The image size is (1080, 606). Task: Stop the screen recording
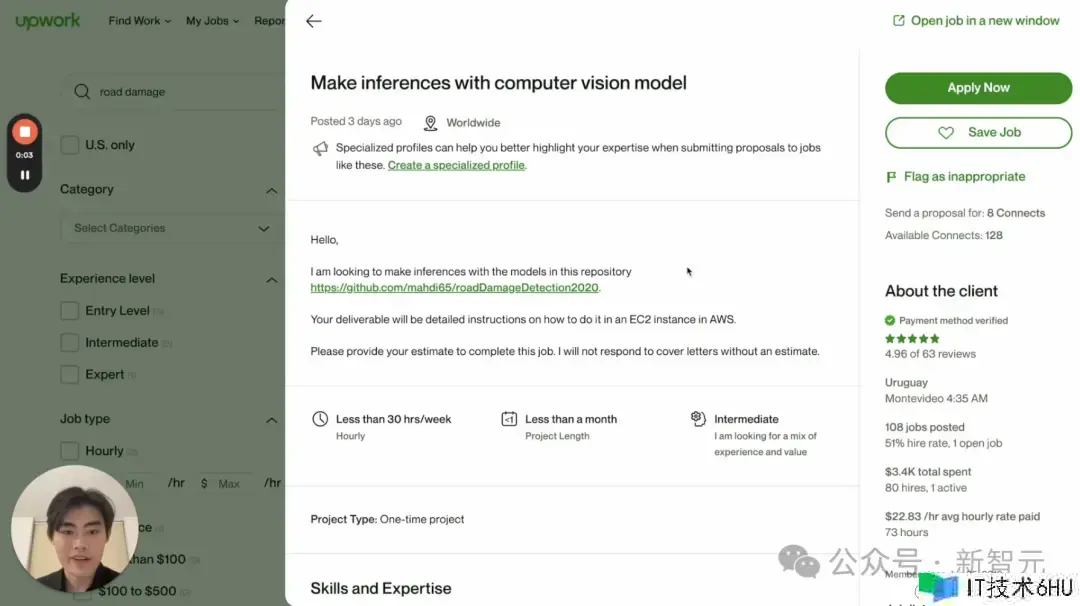click(x=25, y=131)
